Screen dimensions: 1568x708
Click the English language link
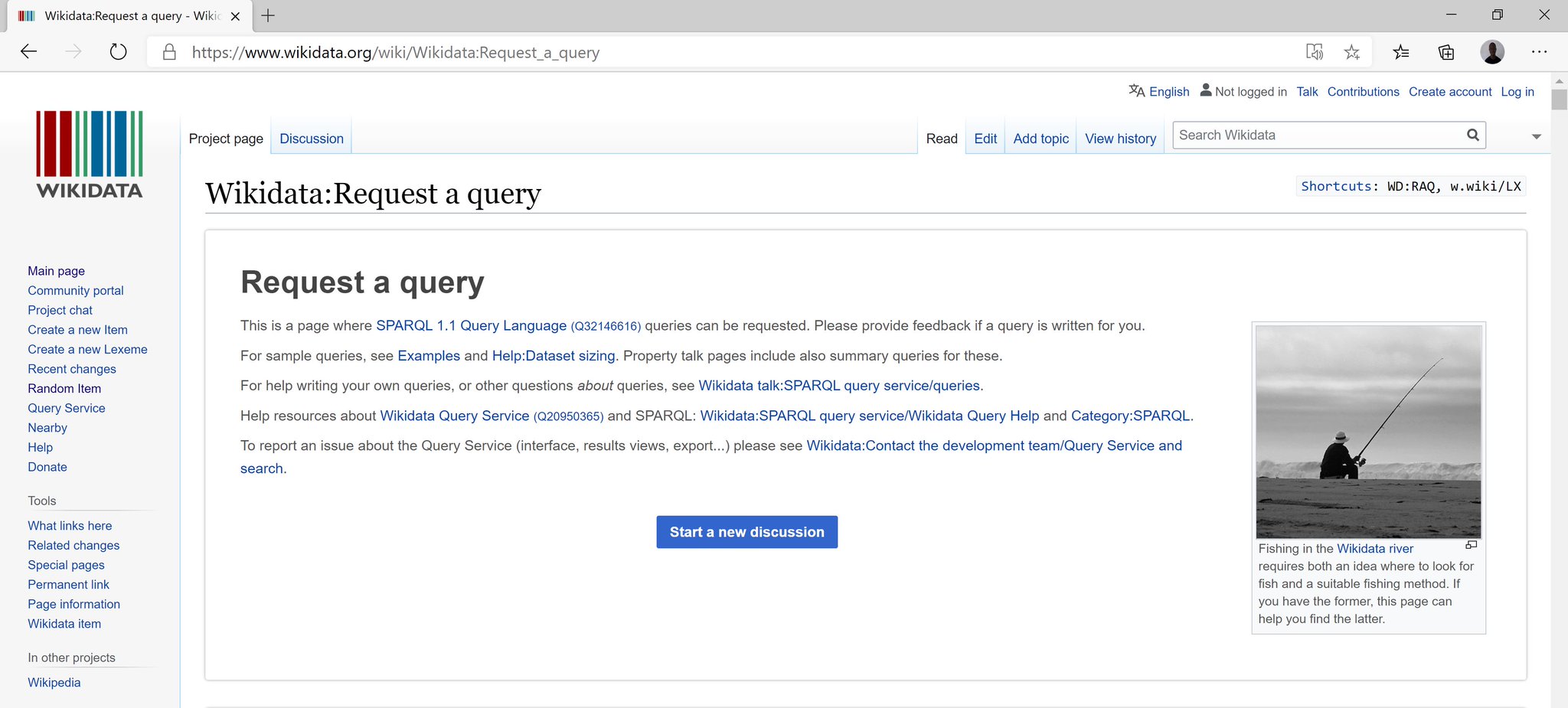tap(1169, 92)
